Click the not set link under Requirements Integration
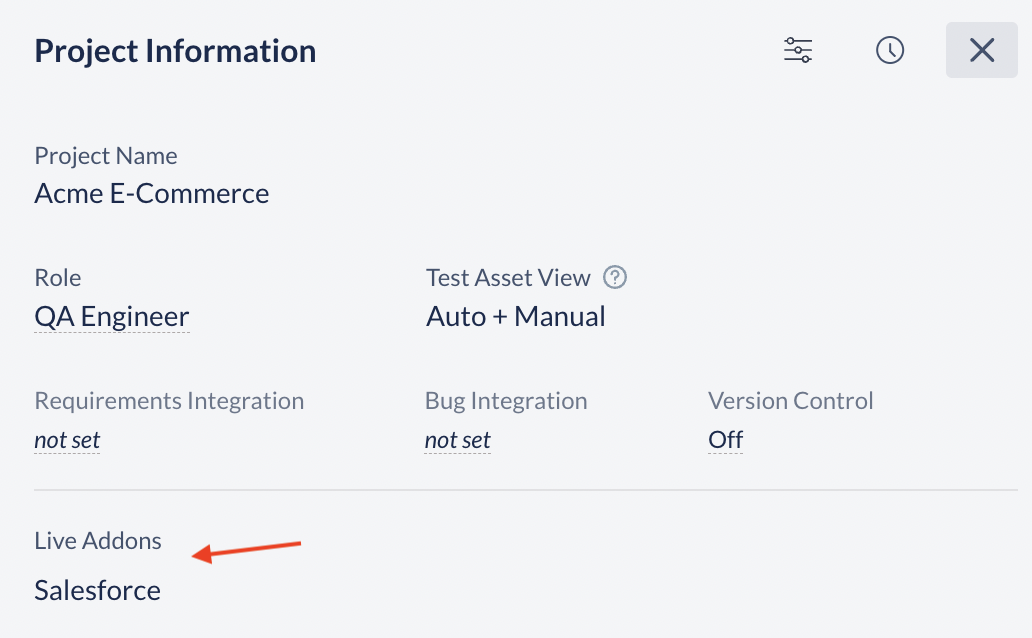The image size is (1032, 638). coord(67,439)
